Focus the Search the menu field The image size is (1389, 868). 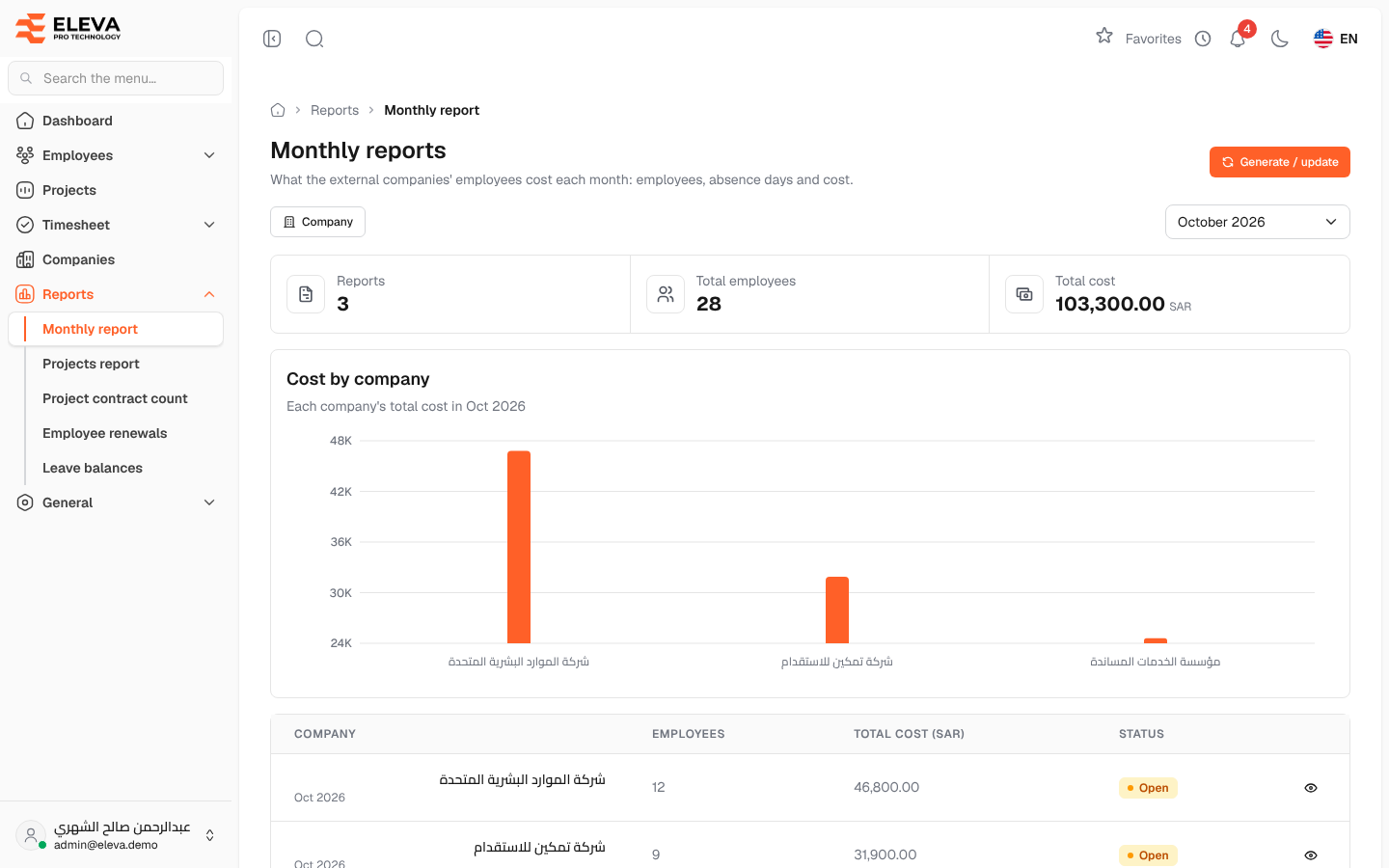coord(116,78)
